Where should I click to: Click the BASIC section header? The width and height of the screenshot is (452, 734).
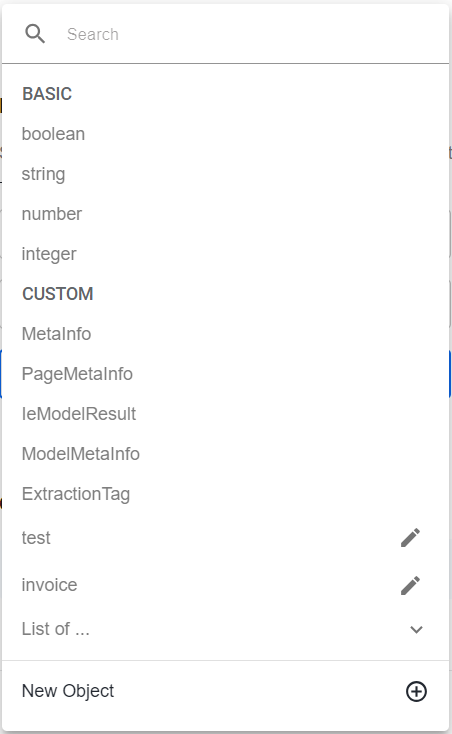coord(47,94)
